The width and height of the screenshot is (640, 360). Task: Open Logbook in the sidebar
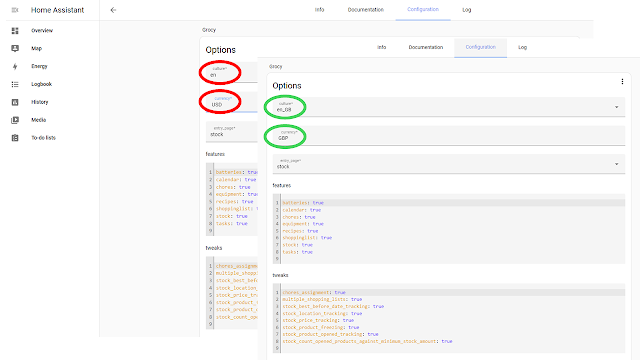[42, 84]
